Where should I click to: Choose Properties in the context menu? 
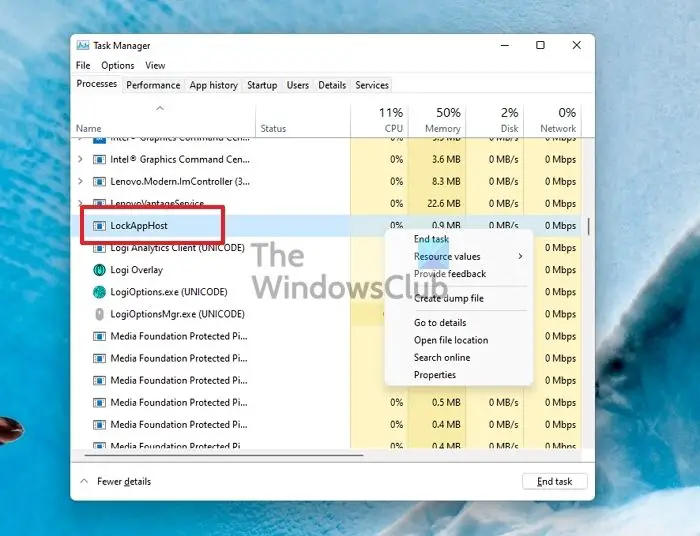pyautogui.click(x=434, y=375)
